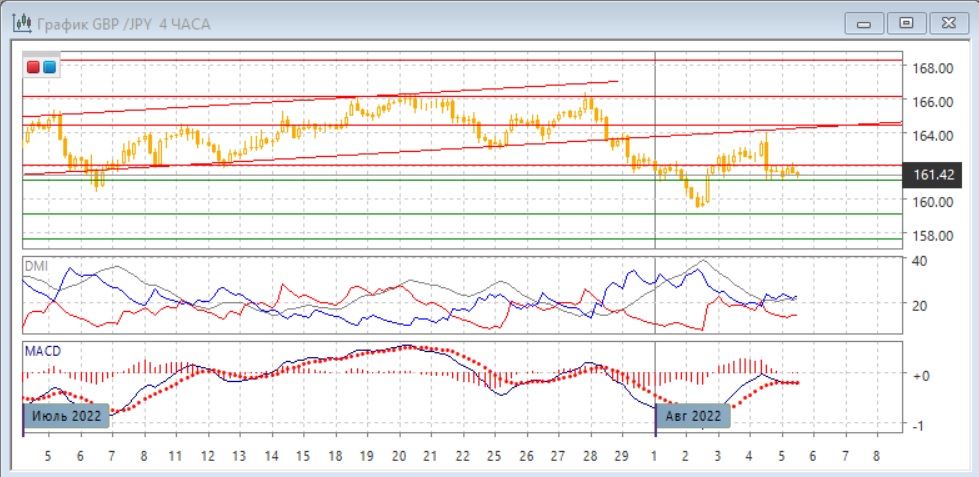The height and width of the screenshot is (477, 979).
Task: Click the Авг 2022 month marker
Action: [x=692, y=415]
